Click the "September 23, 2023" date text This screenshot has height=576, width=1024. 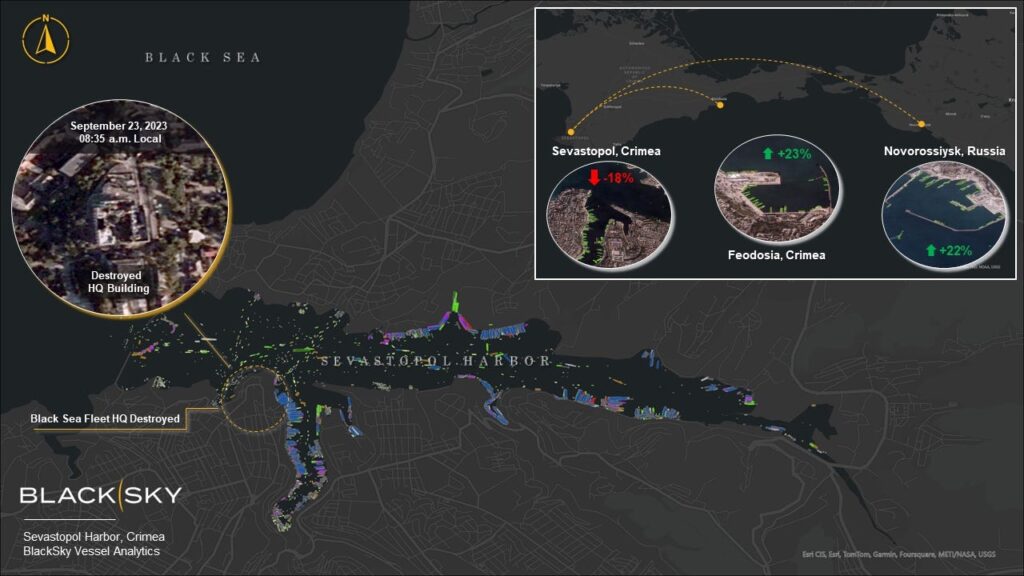pyautogui.click(x=119, y=125)
